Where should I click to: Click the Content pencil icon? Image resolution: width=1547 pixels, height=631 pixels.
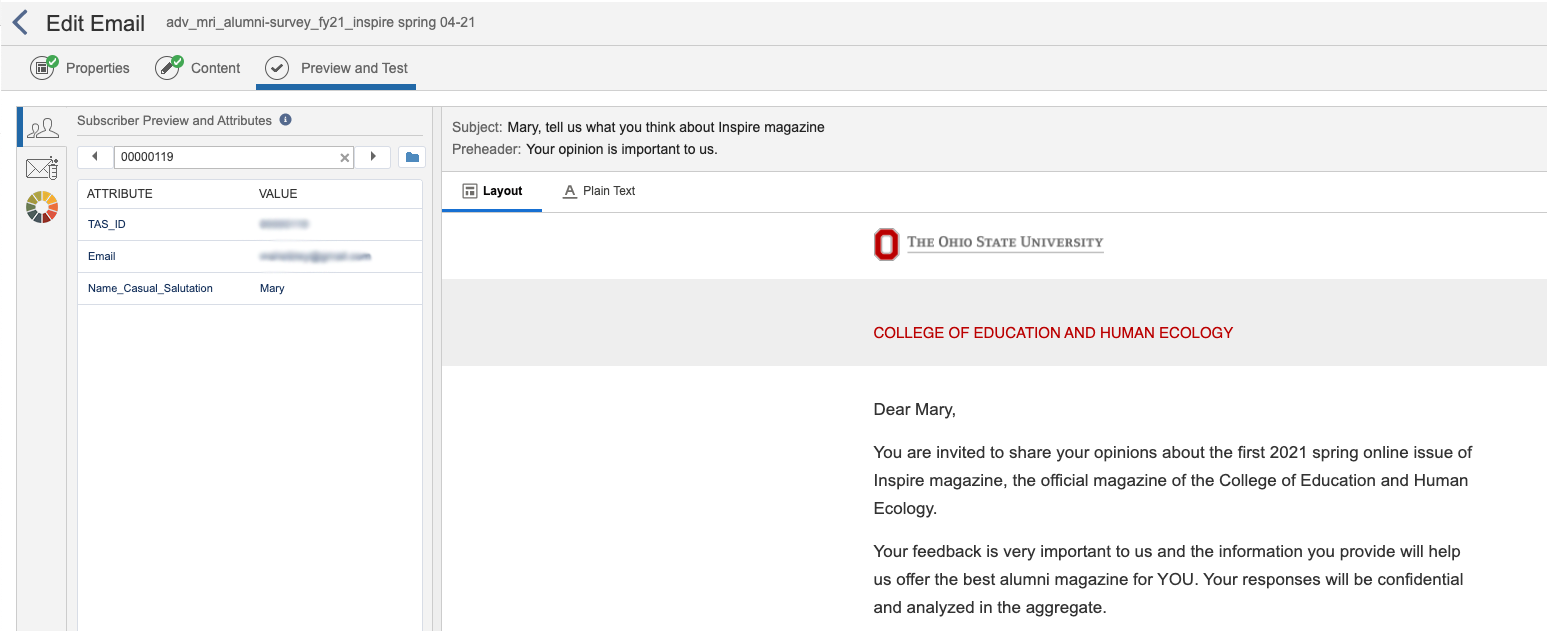167,68
